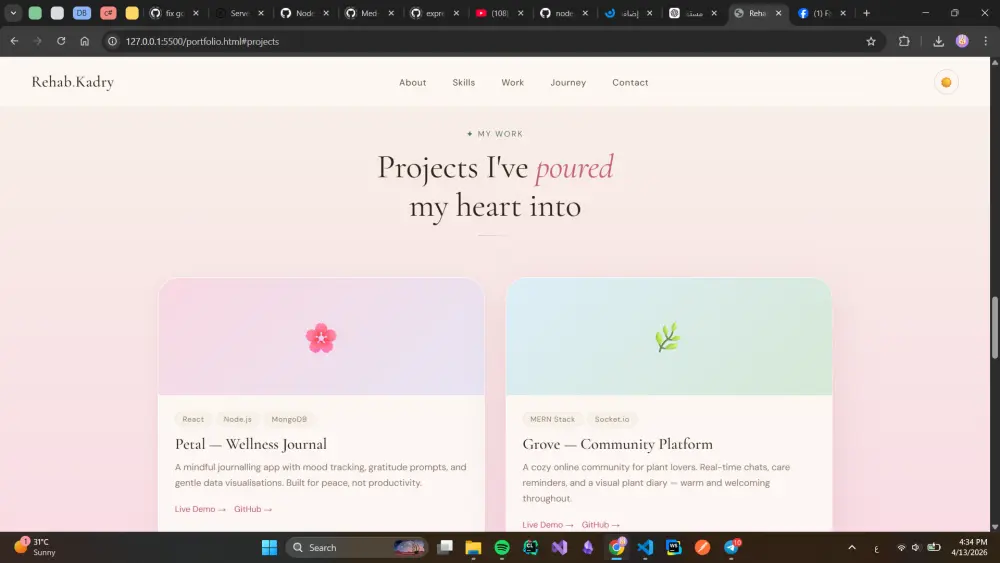Open GitHub link for Grove Community Platform
The image size is (1000, 563).
click(600, 525)
